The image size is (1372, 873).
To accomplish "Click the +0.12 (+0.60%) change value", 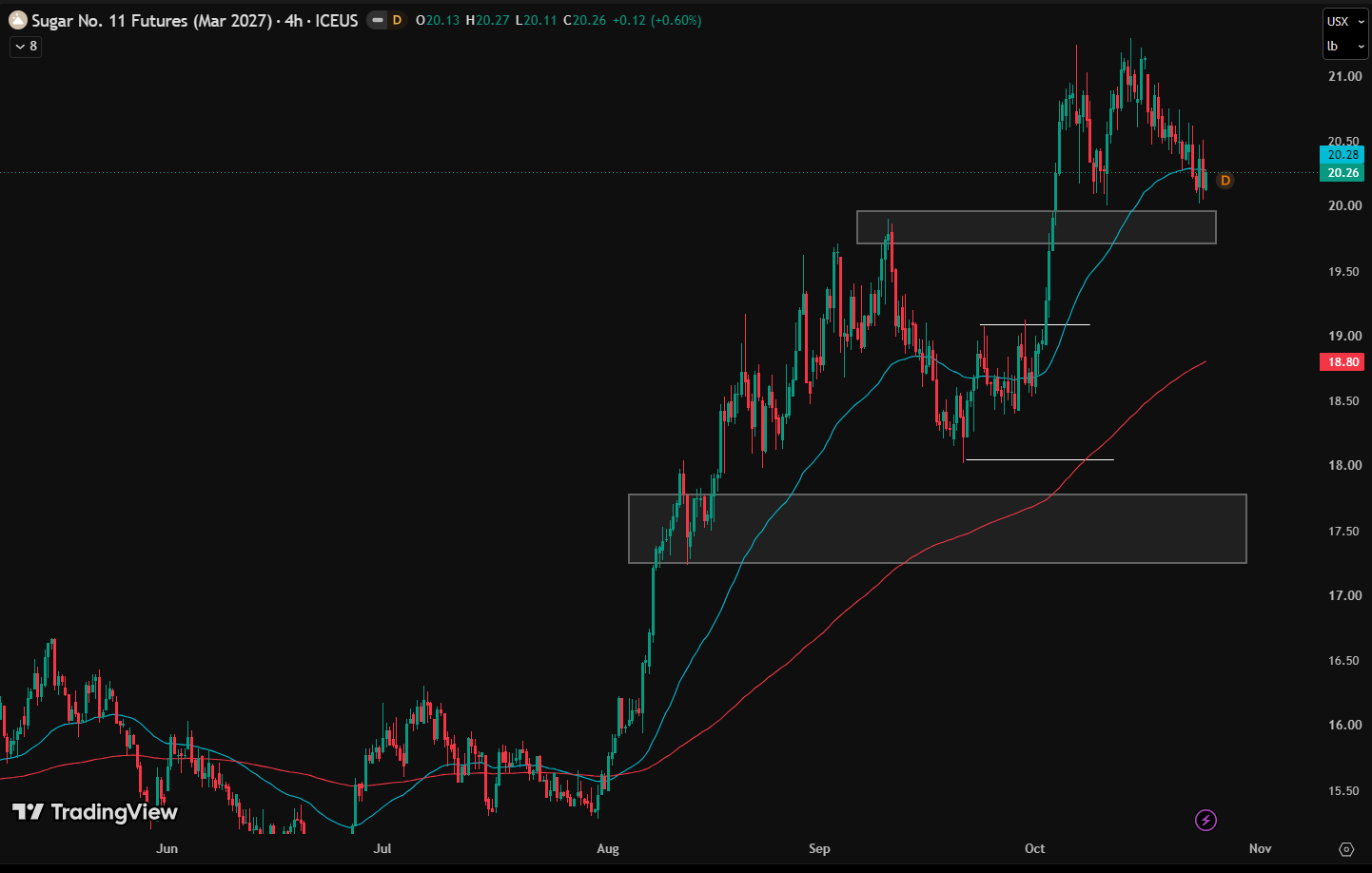I will click(657, 20).
